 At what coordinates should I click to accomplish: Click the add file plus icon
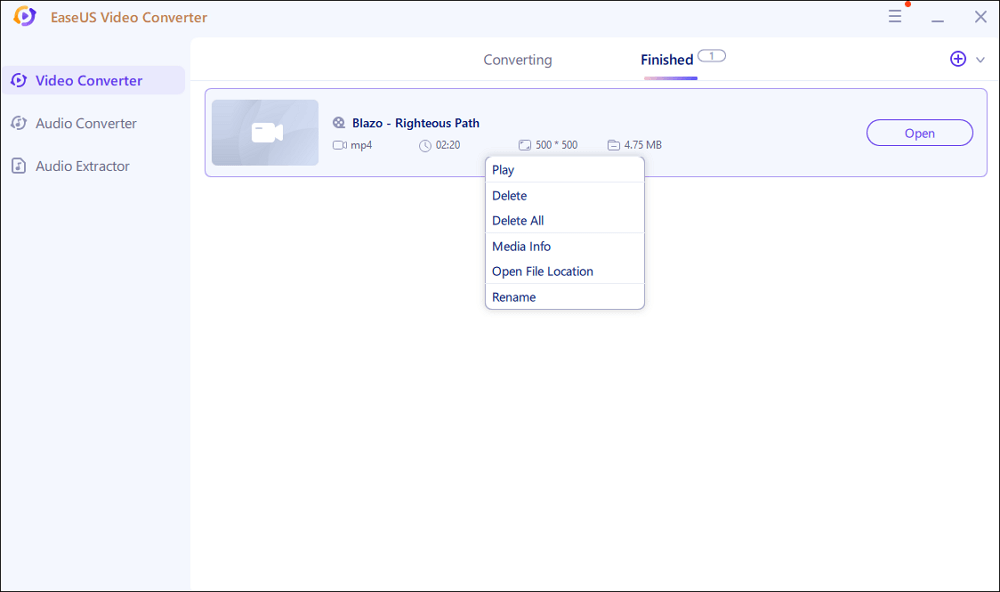(x=958, y=59)
